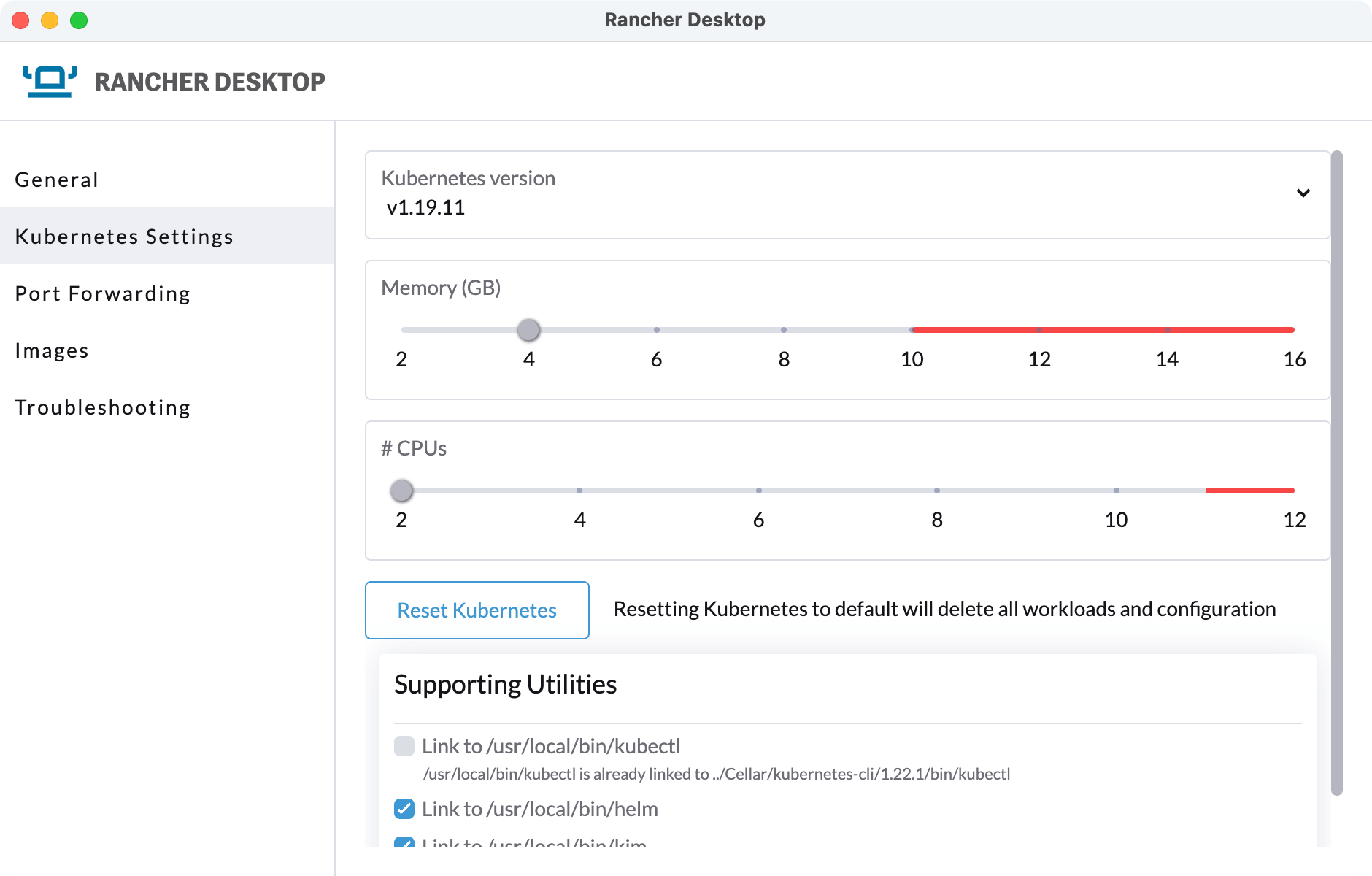
Task: Open the Images section
Action: pos(167,350)
